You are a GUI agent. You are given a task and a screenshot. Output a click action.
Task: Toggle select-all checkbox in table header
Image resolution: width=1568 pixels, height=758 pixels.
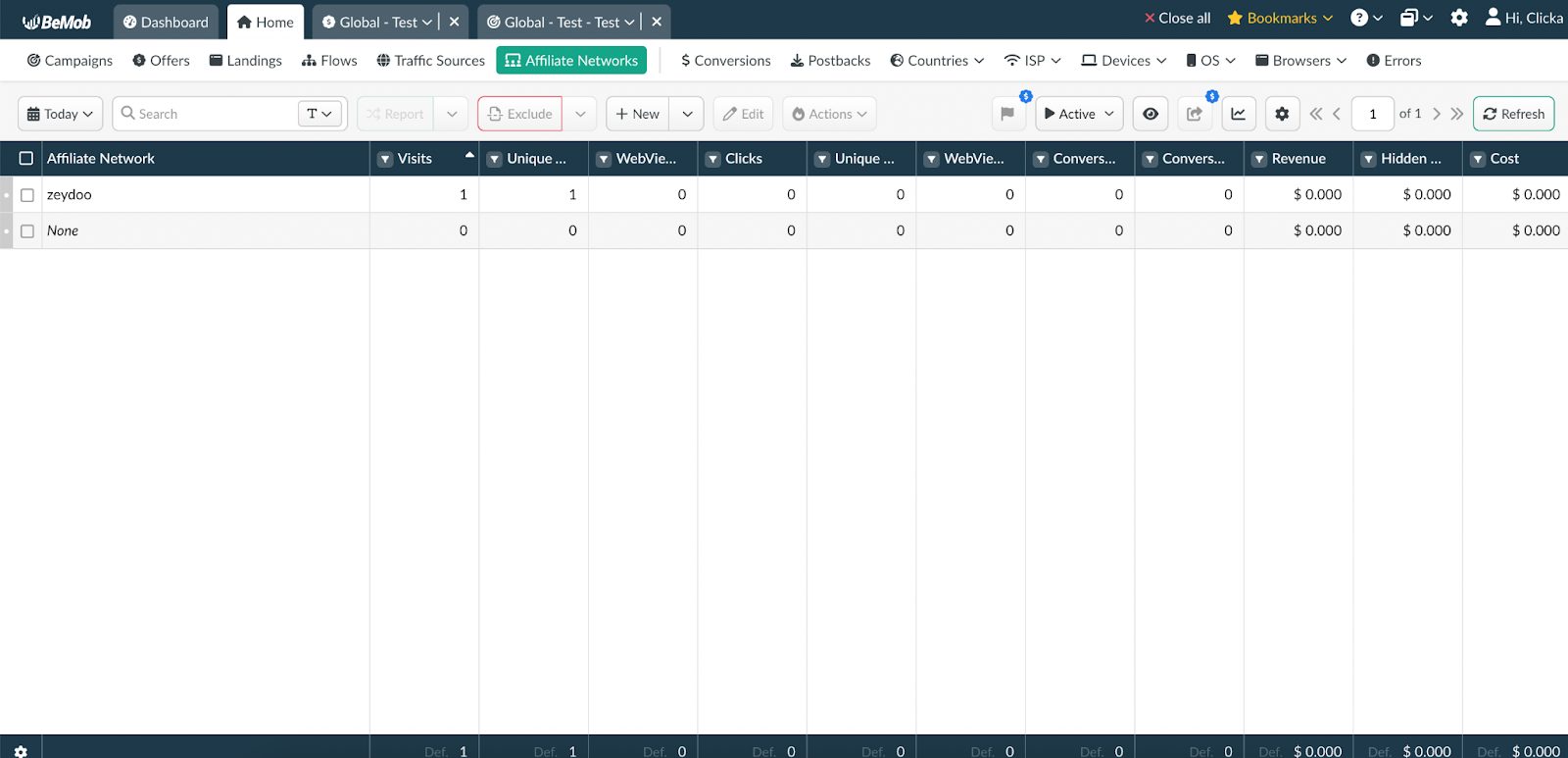click(x=26, y=159)
